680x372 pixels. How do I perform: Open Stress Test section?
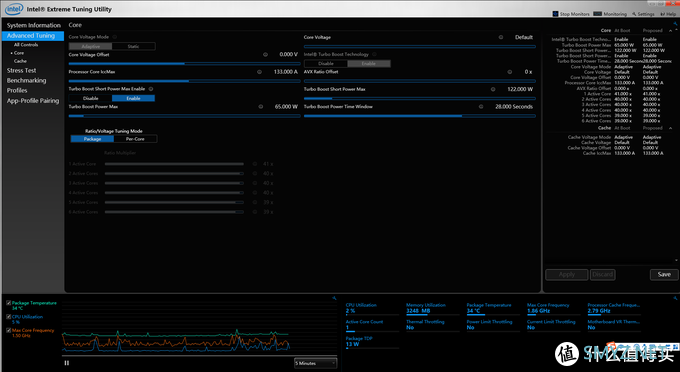[21, 70]
